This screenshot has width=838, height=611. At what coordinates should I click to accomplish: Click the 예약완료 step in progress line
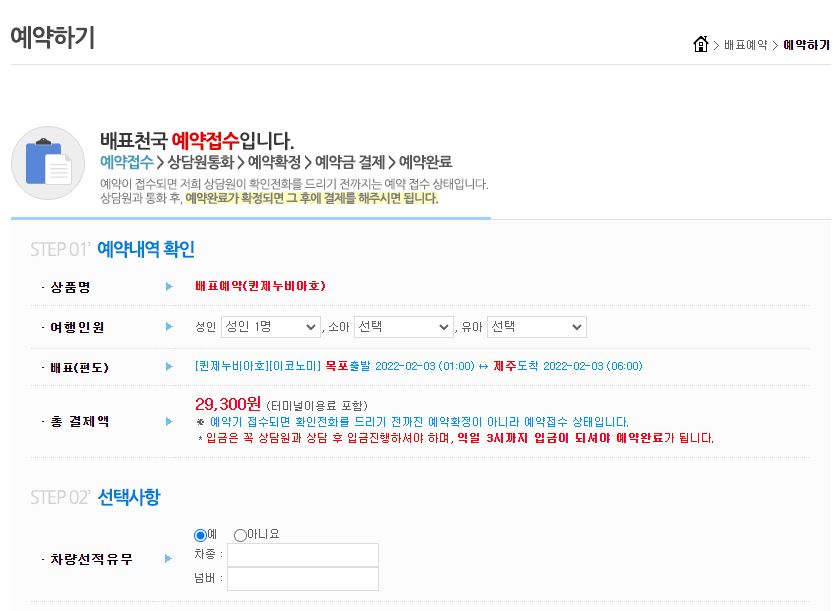tap(425, 161)
